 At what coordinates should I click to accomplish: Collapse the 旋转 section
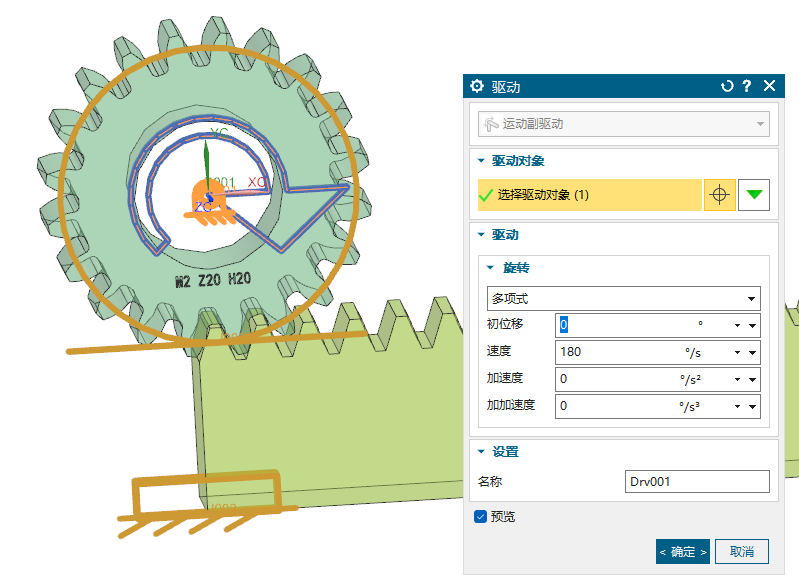pos(490,268)
